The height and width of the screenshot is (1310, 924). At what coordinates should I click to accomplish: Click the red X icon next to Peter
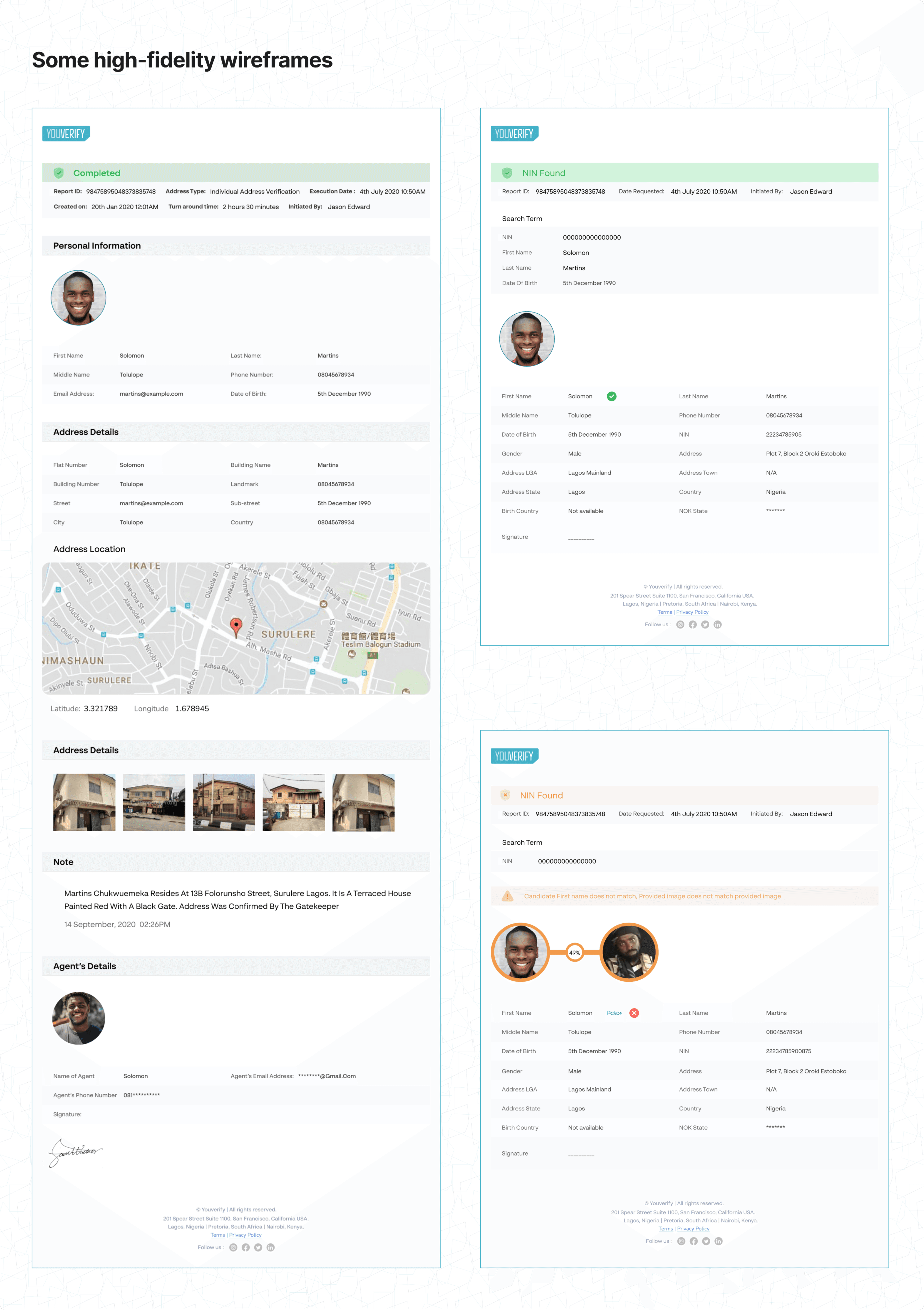634,1013
